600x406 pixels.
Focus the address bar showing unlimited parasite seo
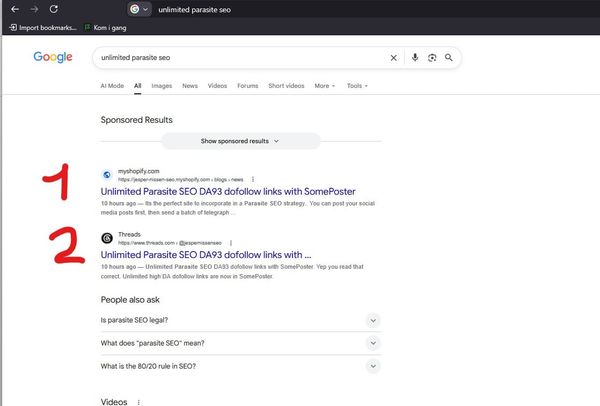point(194,10)
